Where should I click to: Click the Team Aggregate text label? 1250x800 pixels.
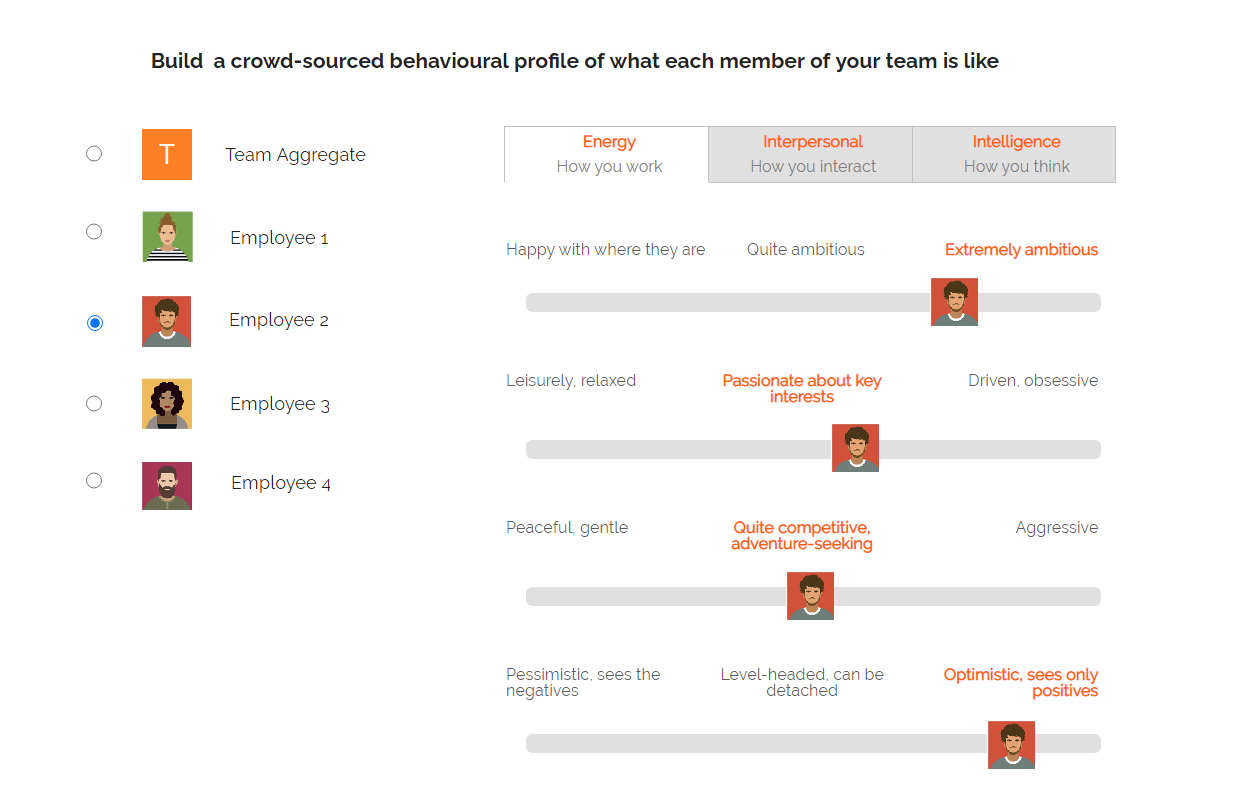pos(295,155)
